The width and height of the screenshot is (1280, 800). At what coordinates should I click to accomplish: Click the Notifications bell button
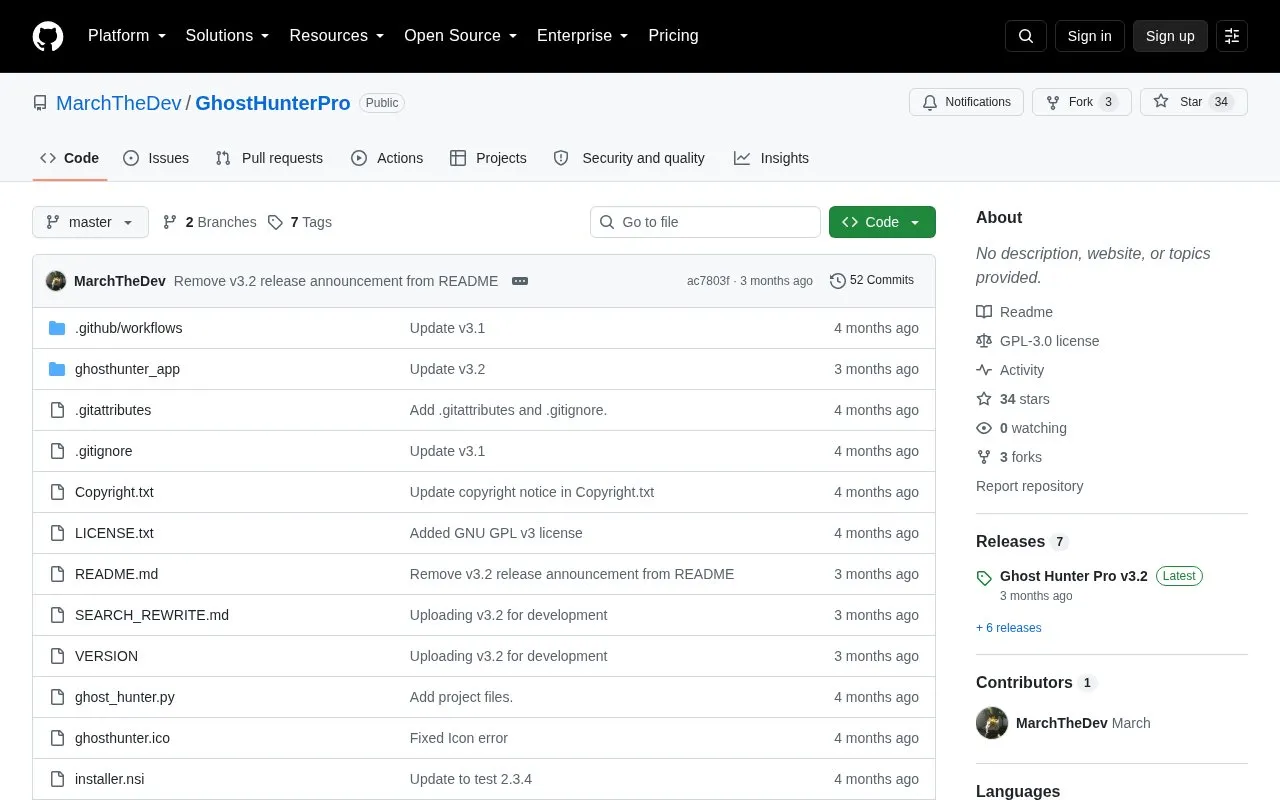(966, 102)
